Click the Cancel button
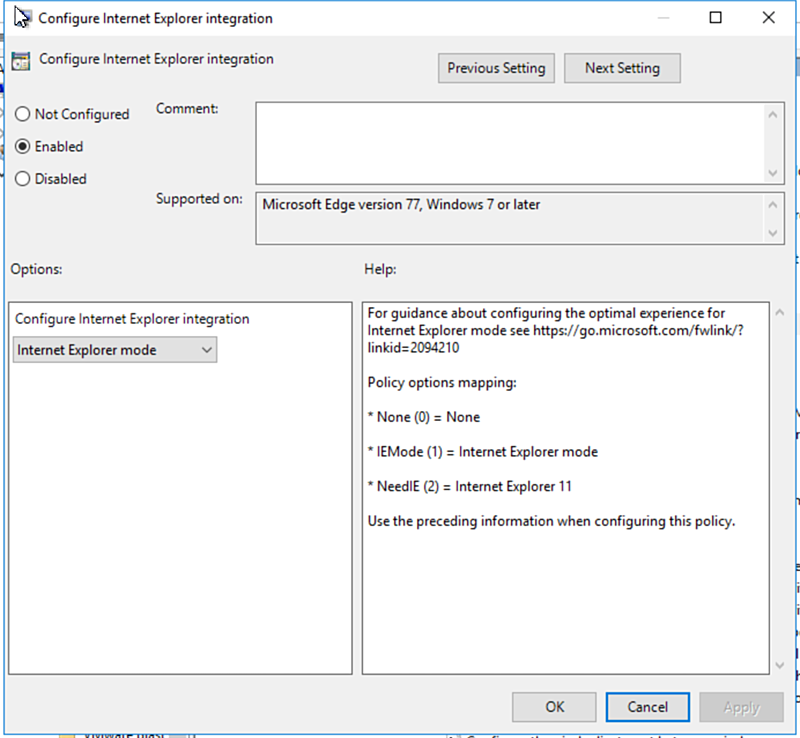 (648, 707)
